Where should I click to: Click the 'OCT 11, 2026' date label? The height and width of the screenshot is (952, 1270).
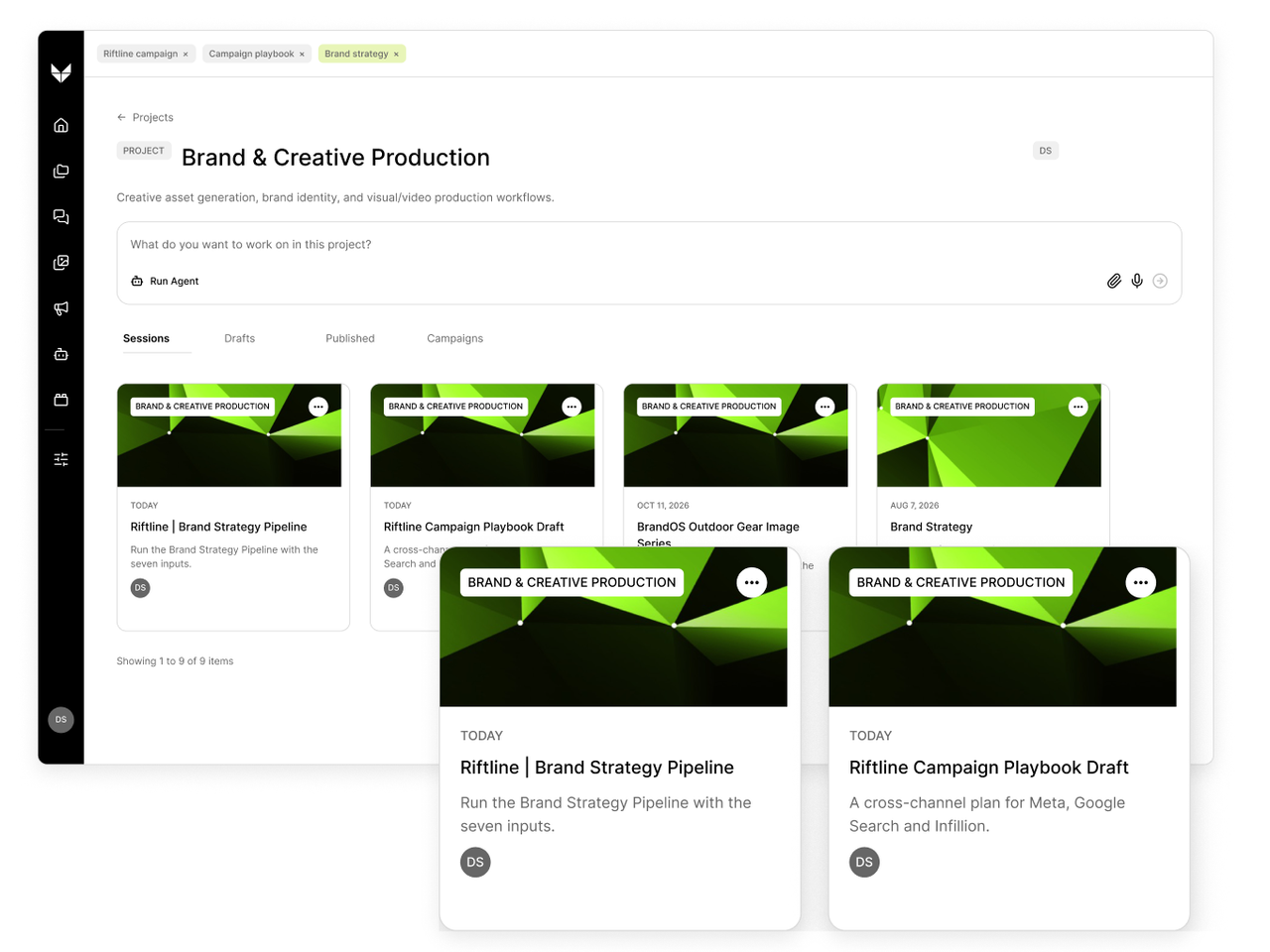click(663, 506)
